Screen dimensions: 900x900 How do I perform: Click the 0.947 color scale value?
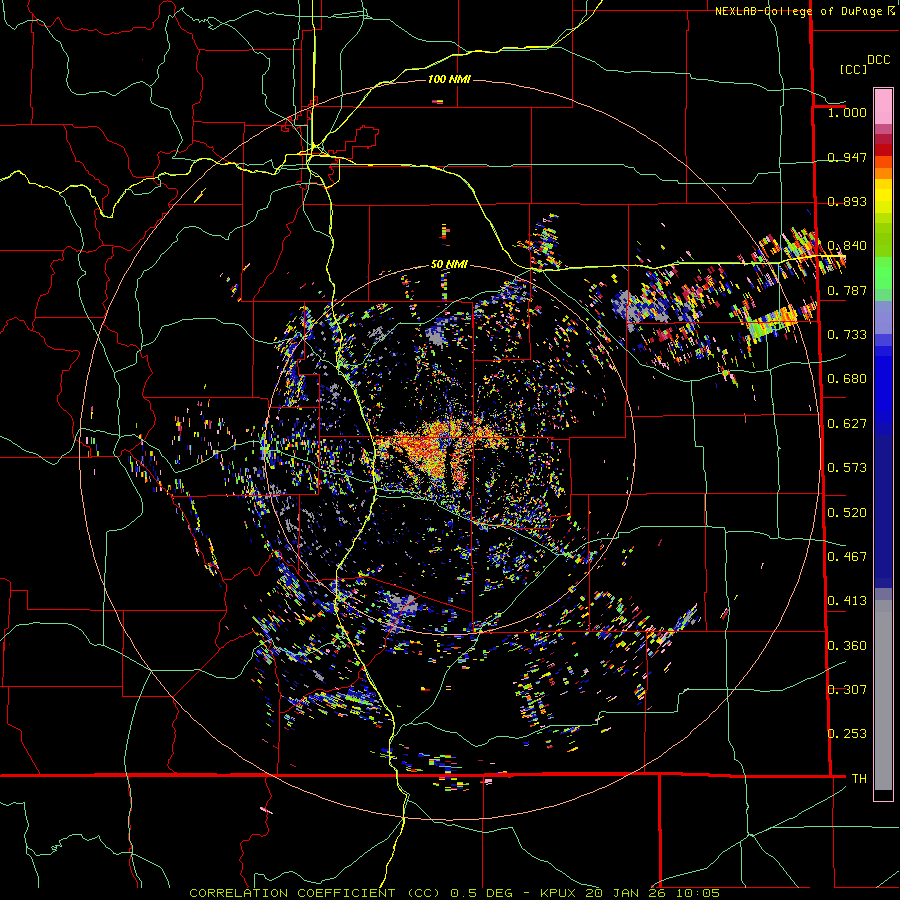point(847,157)
